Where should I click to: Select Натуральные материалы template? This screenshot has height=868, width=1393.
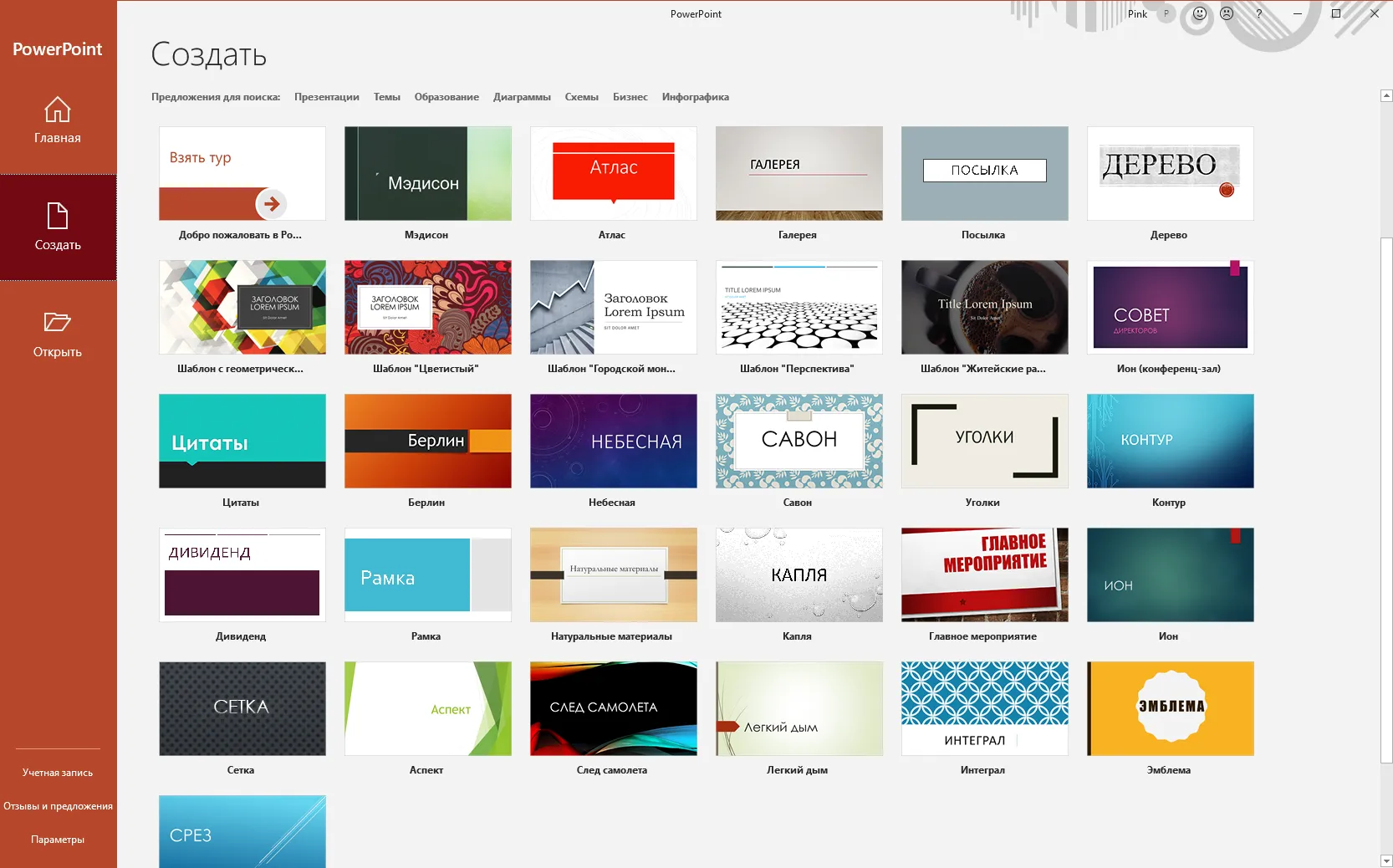point(614,575)
